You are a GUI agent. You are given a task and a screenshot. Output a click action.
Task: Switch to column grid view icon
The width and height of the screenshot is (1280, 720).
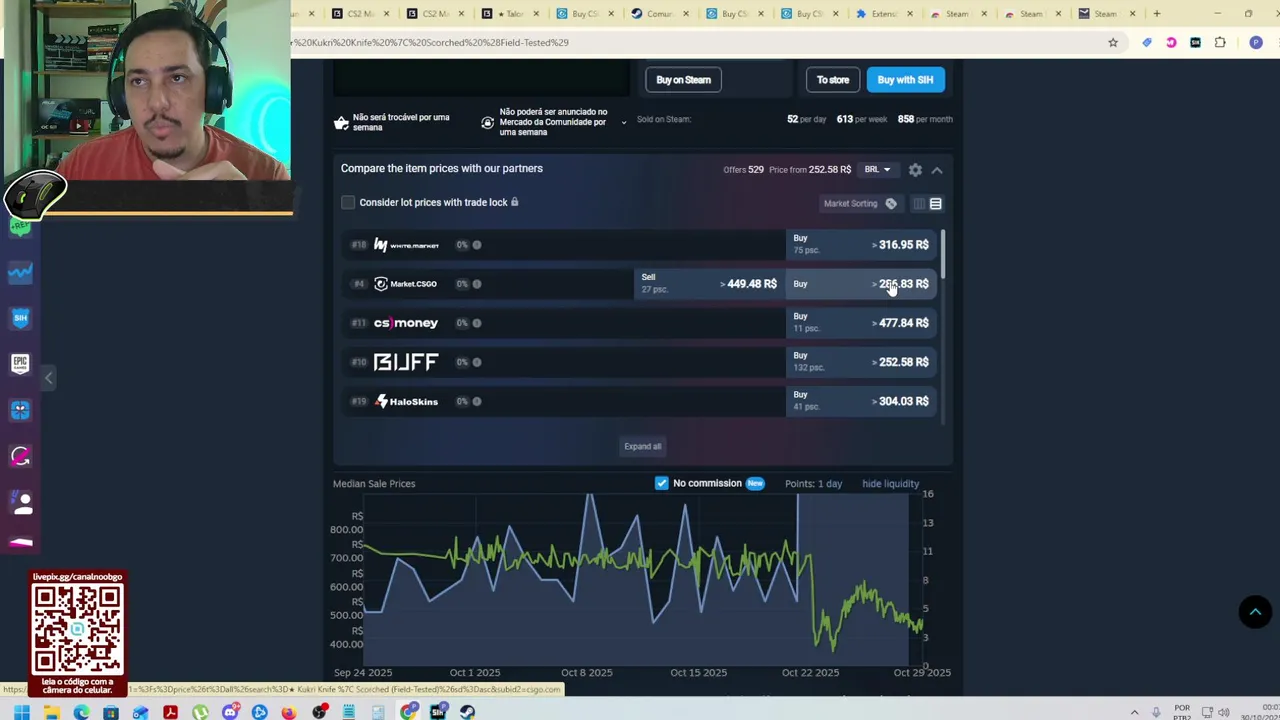coord(918,204)
